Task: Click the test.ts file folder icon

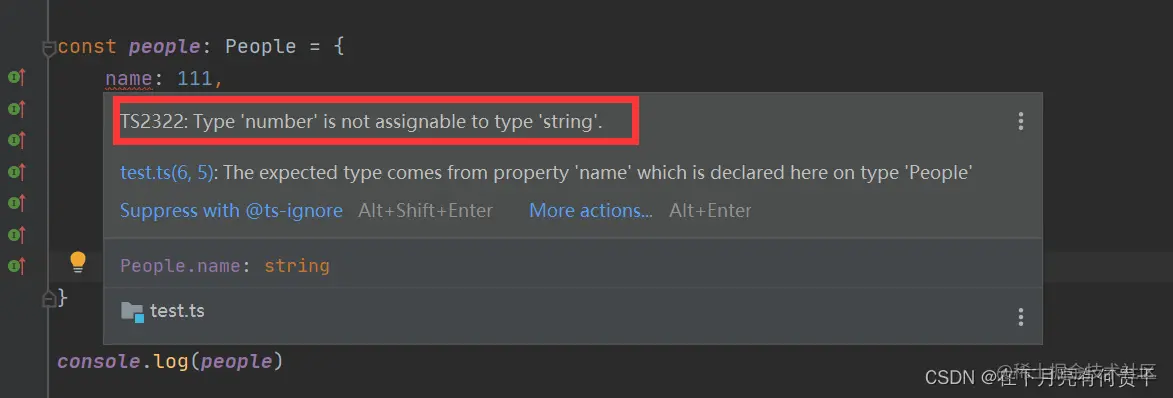Action: tap(132, 311)
